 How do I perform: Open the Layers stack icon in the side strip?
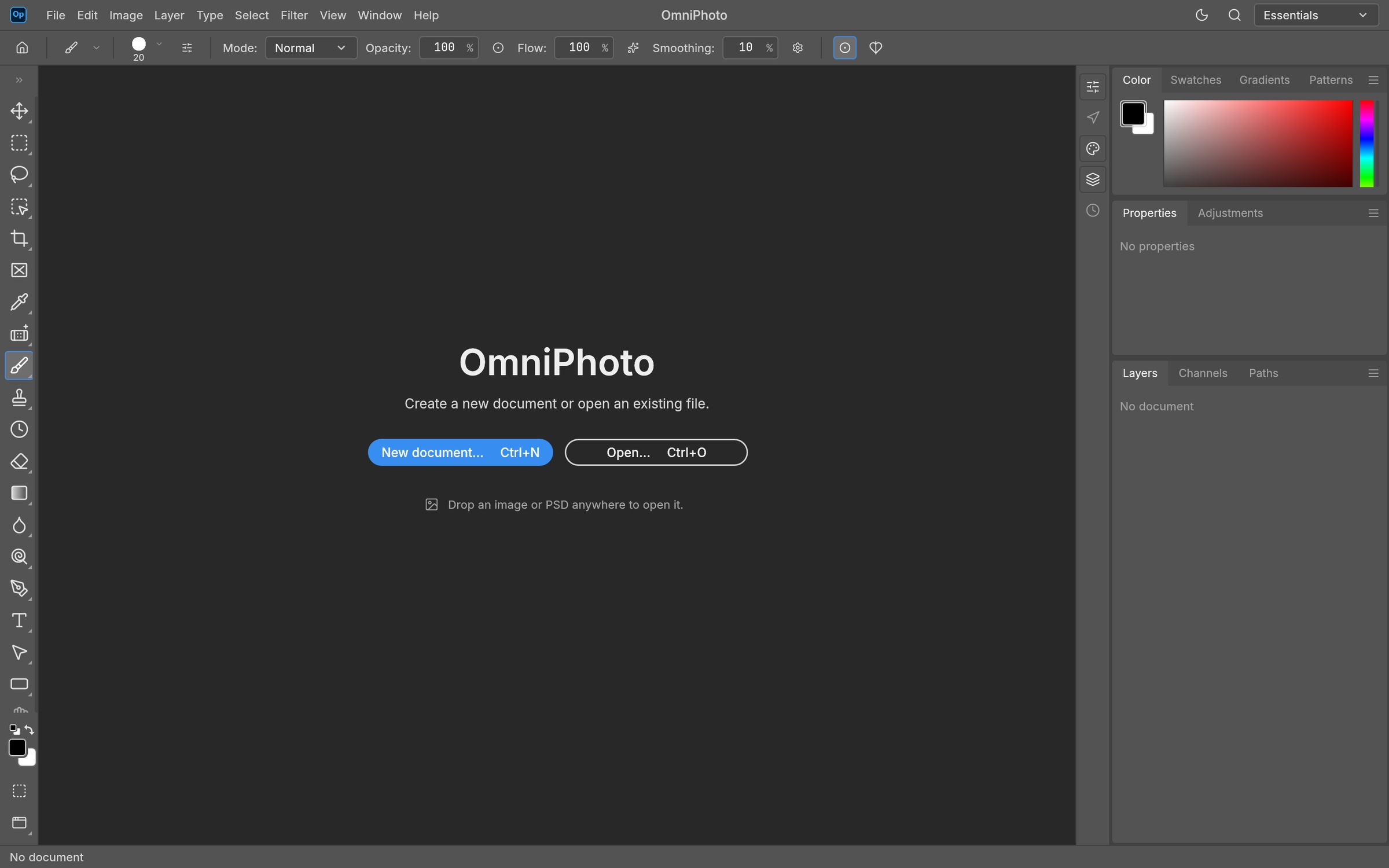coord(1093,179)
